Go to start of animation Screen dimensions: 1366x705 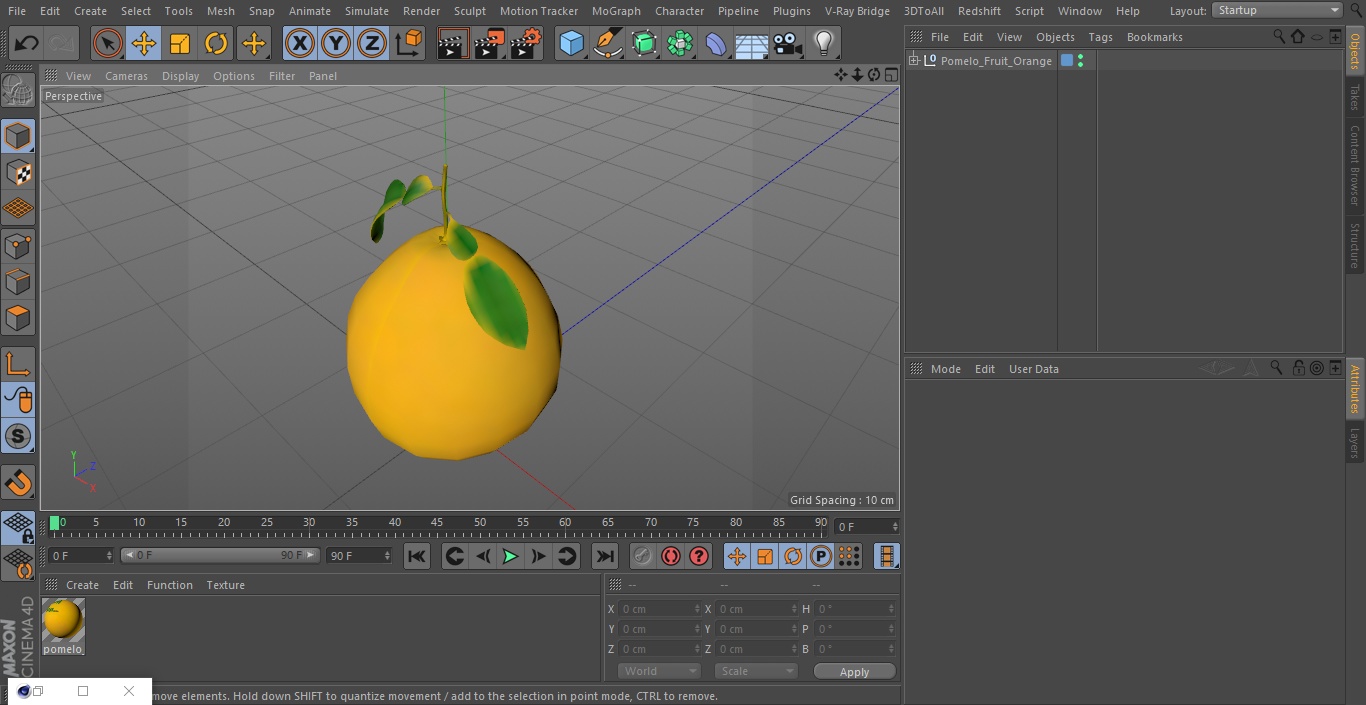[417, 556]
